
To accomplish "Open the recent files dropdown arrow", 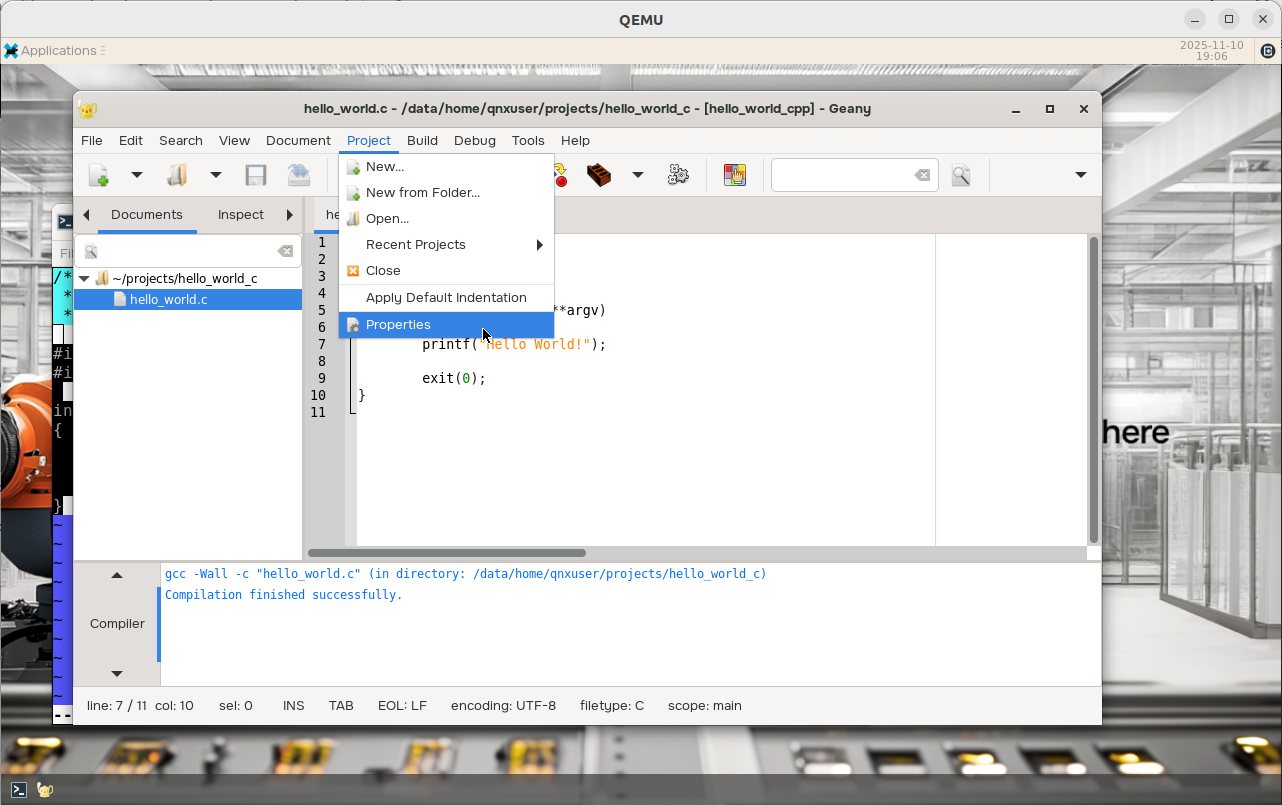I will pos(215,175).
